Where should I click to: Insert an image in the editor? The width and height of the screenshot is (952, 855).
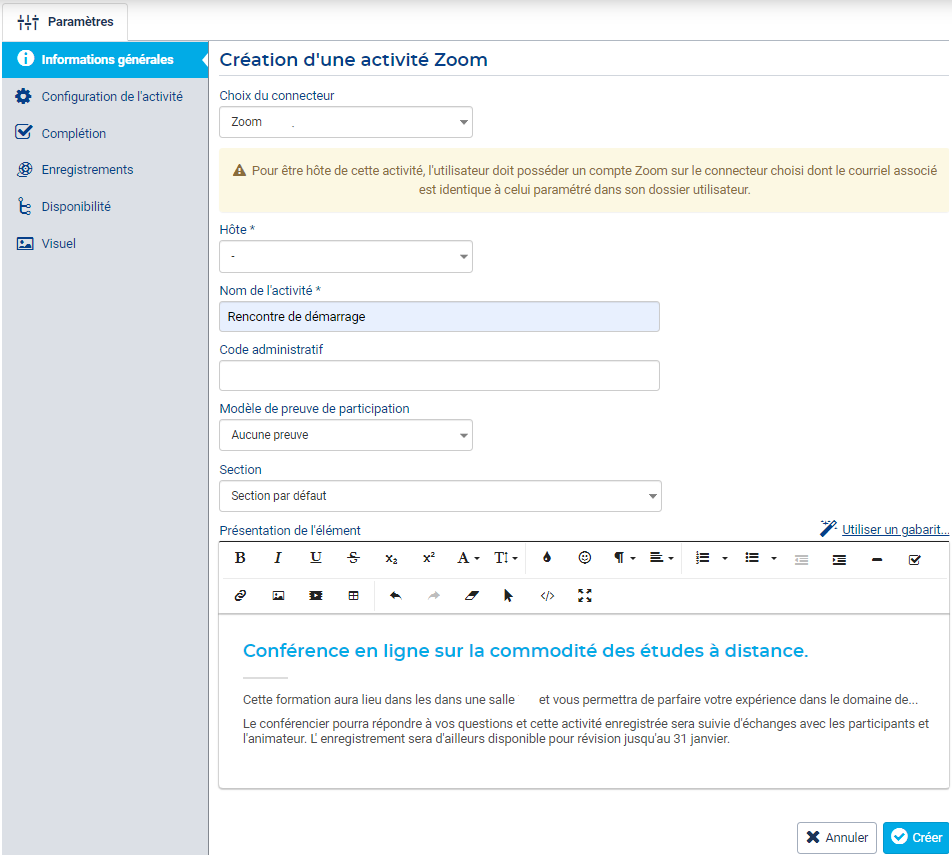278,596
